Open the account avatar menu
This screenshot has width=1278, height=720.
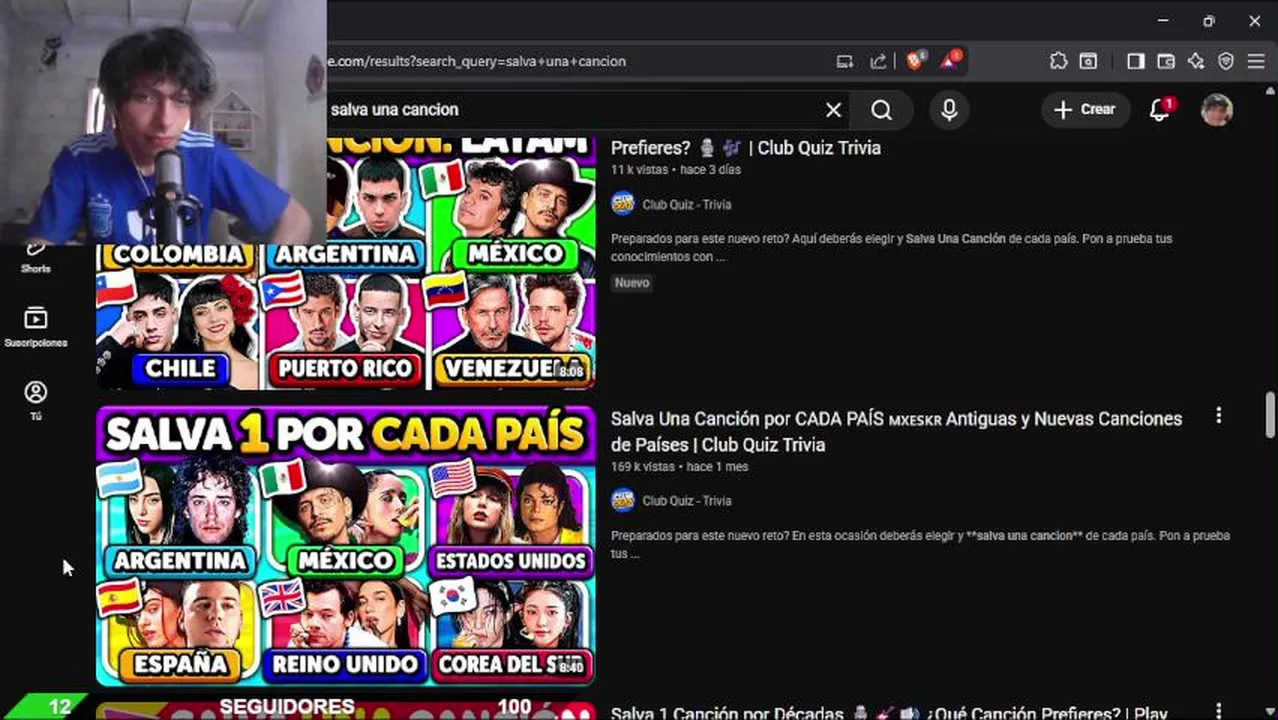[1217, 110]
